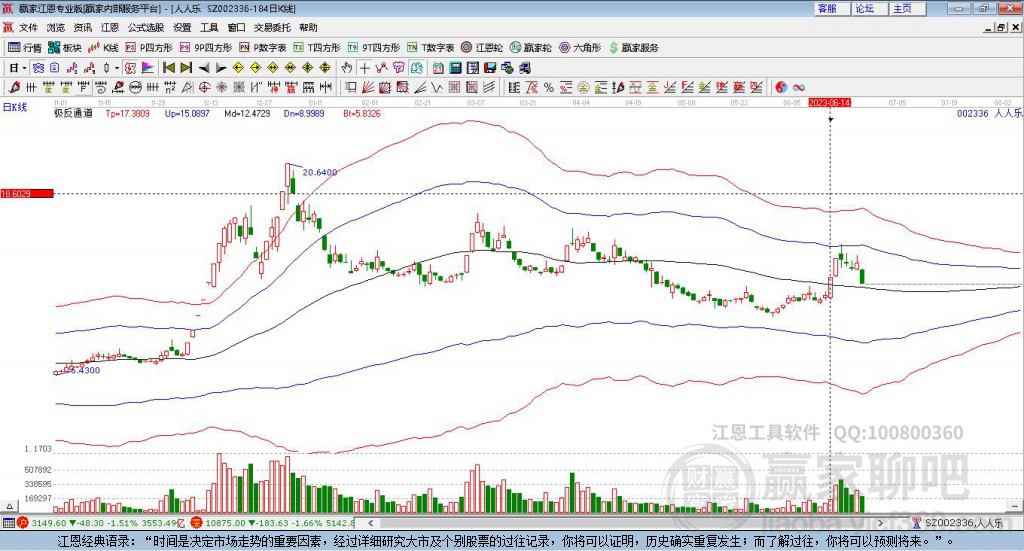This screenshot has width=1024, height=551.
Task: Open the 行情 market quotes view
Action: coord(25,47)
